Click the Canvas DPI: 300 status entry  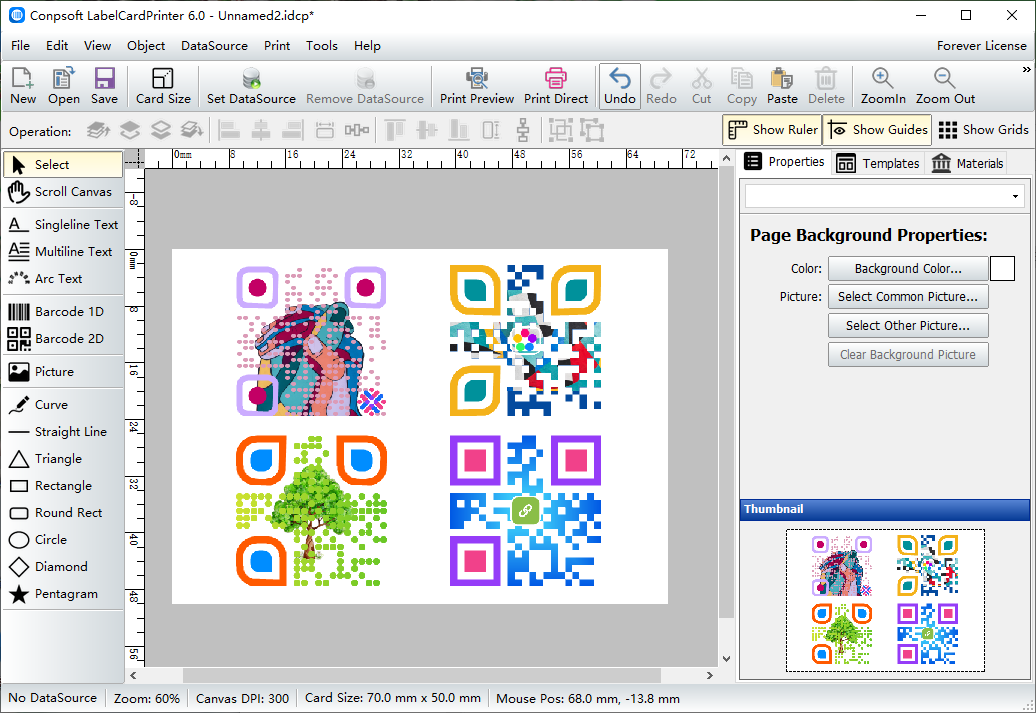[x=242, y=698]
